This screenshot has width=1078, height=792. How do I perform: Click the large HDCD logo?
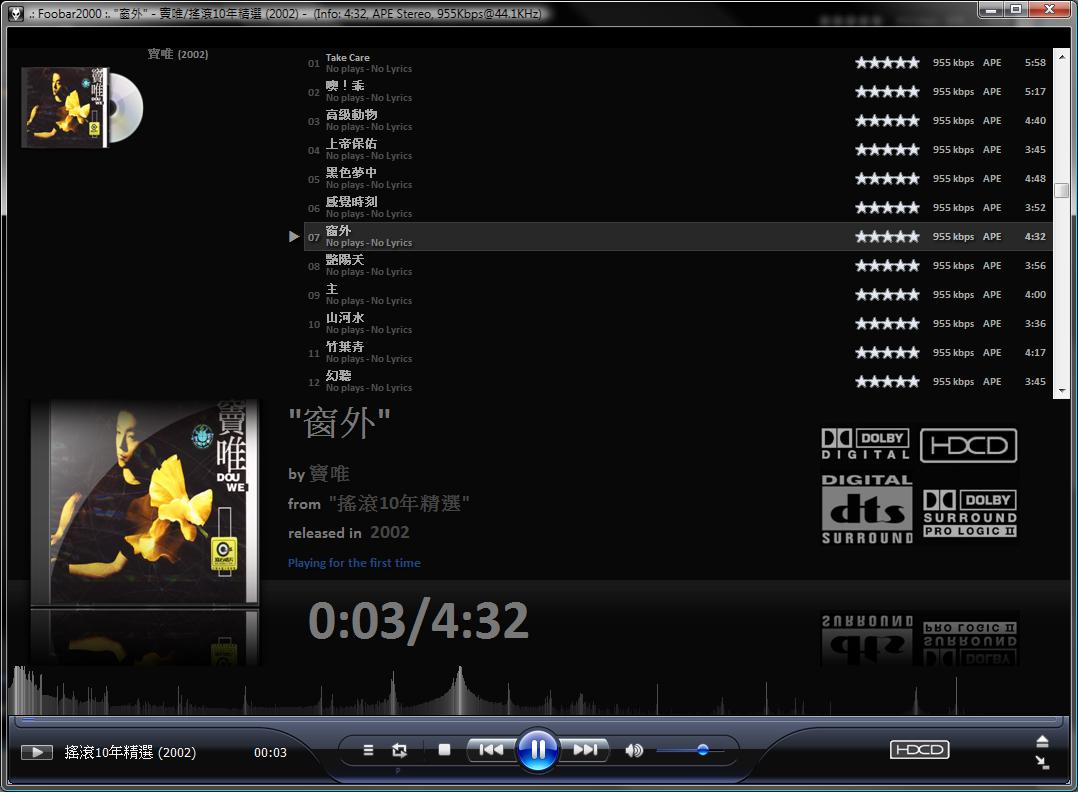(968, 446)
